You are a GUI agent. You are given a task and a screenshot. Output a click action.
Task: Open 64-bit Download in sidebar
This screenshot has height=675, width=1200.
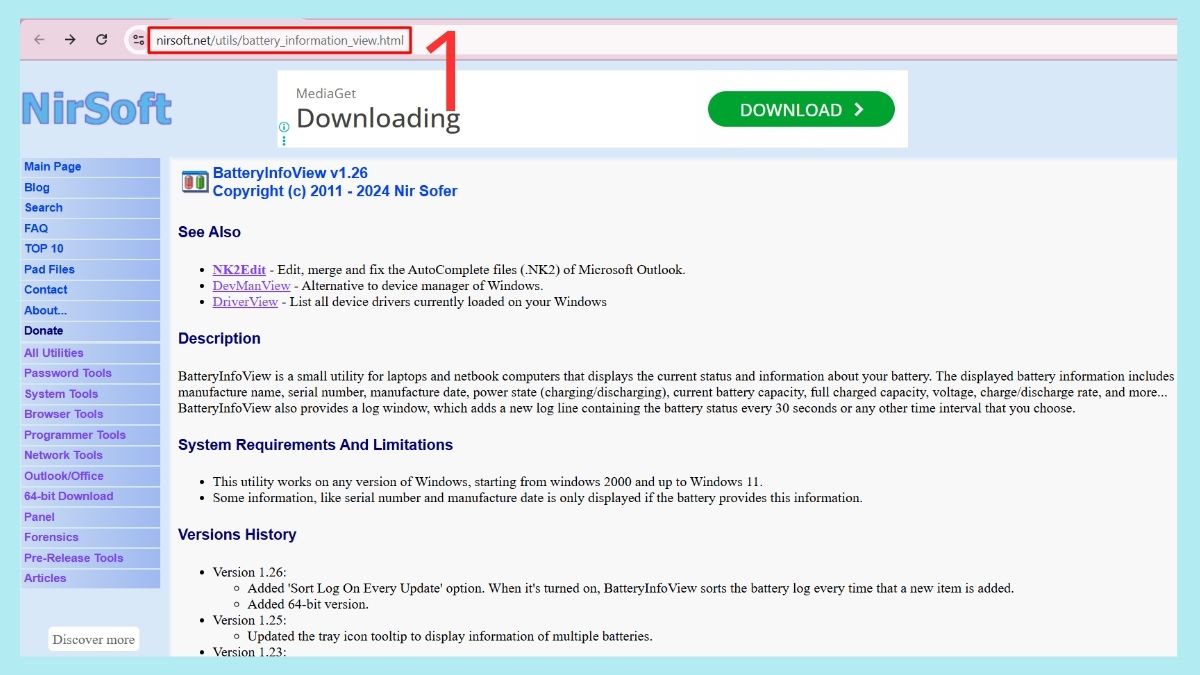(69, 496)
